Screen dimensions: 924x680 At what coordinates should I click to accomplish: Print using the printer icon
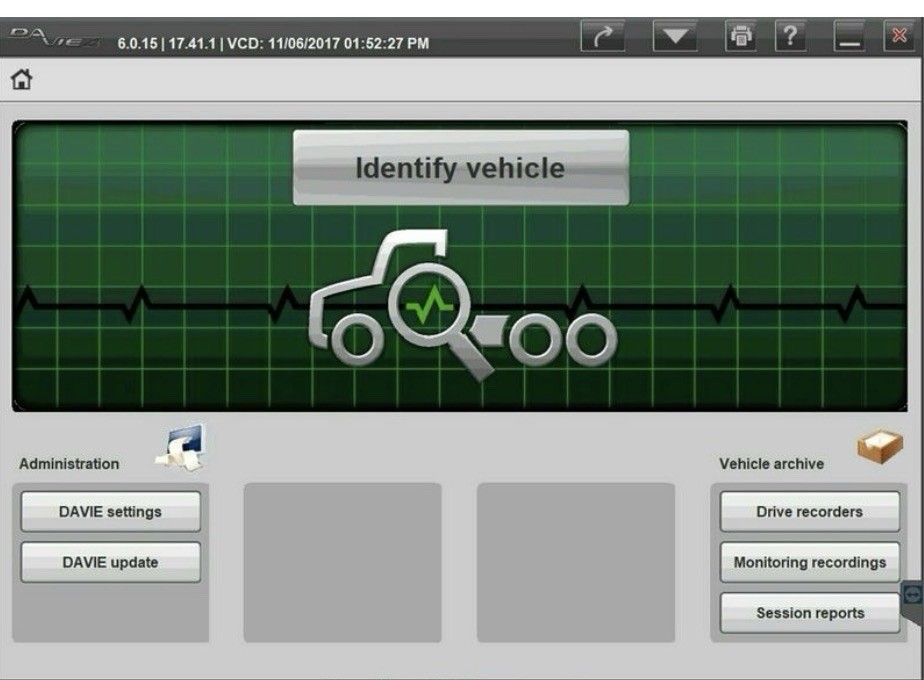(x=741, y=37)
